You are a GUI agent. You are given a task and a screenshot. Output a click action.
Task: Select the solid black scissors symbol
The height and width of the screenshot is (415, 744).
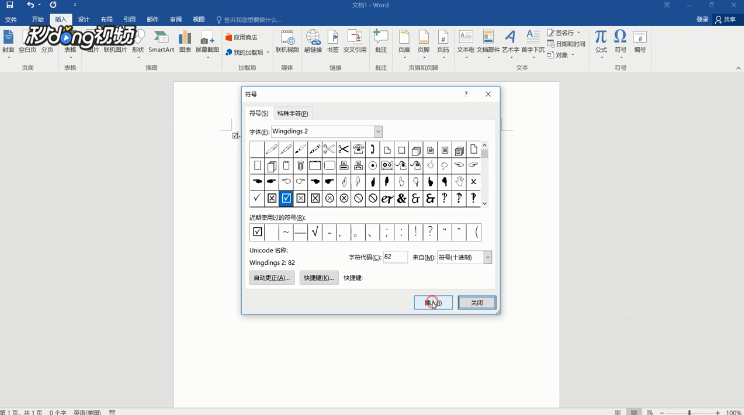[344, 150]
